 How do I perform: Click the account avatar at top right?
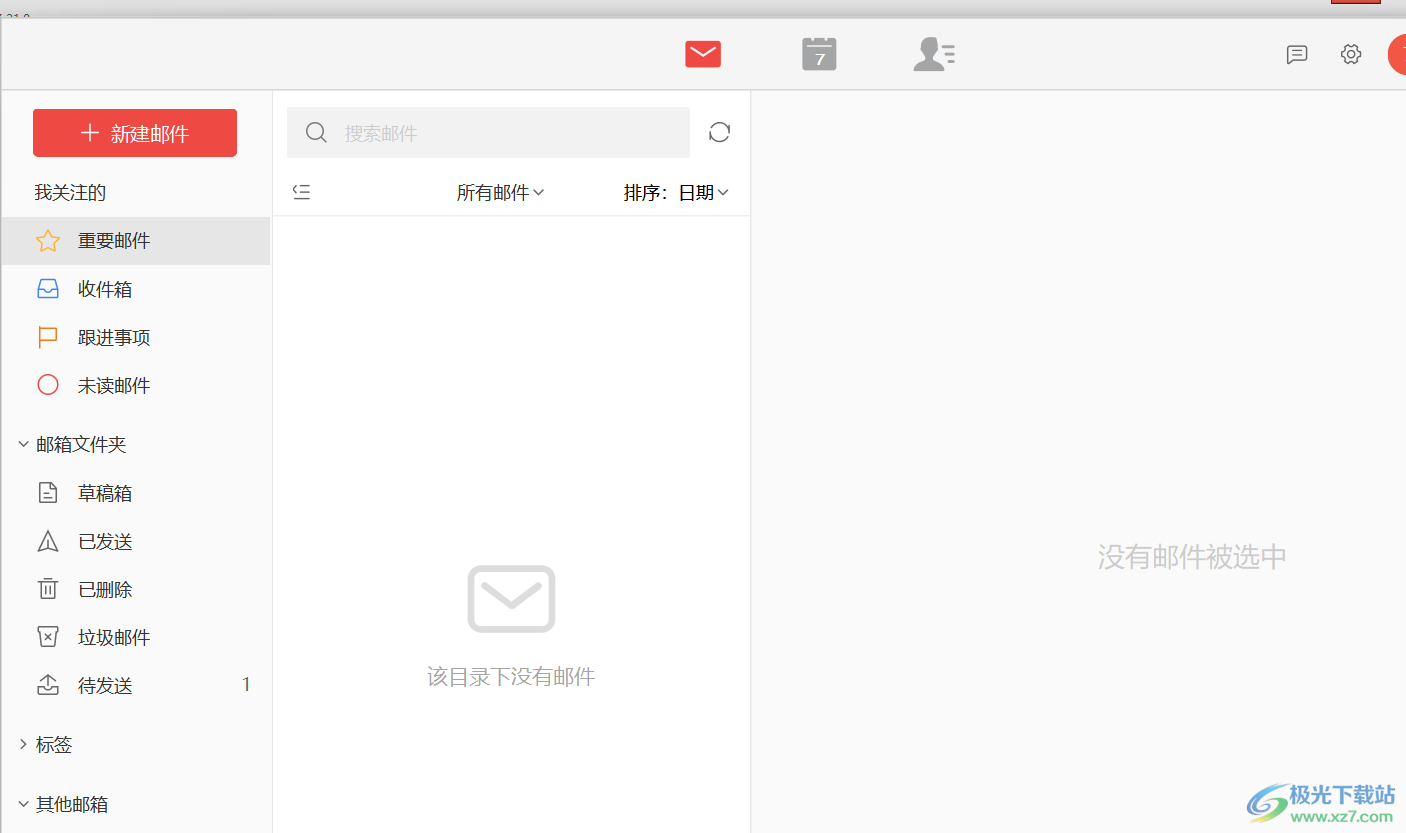(1397, 54)
